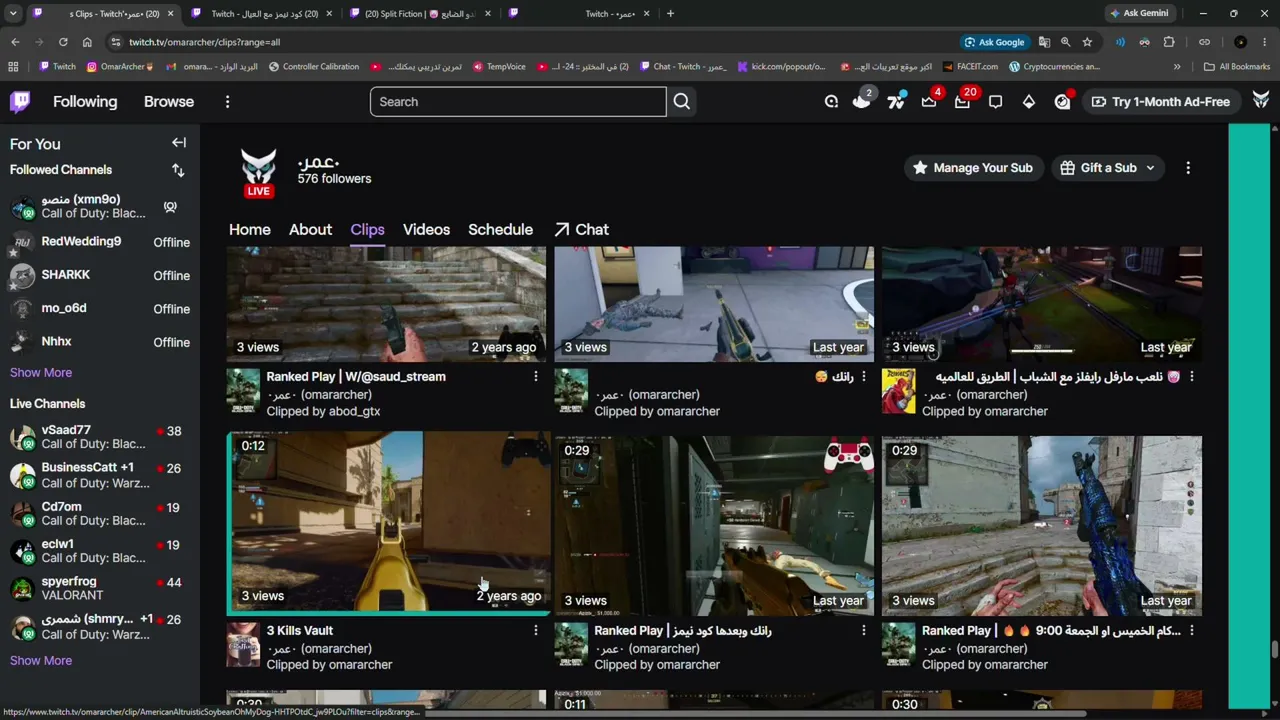The width and height of the screenshot is (1280, 720).
Task: Open the FACEIT.com bookmark
Action: [969, 67]
